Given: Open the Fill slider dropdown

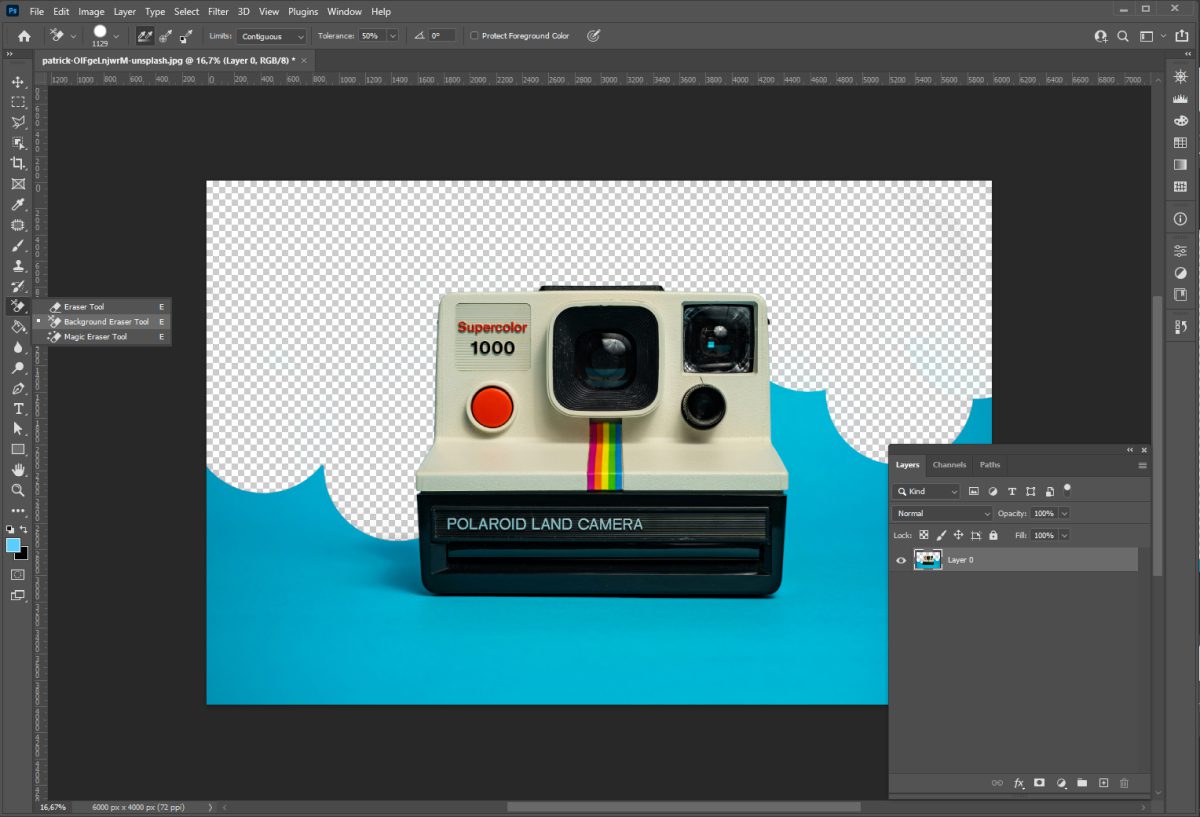Looking at the screenshot, I should (1064, 536).
